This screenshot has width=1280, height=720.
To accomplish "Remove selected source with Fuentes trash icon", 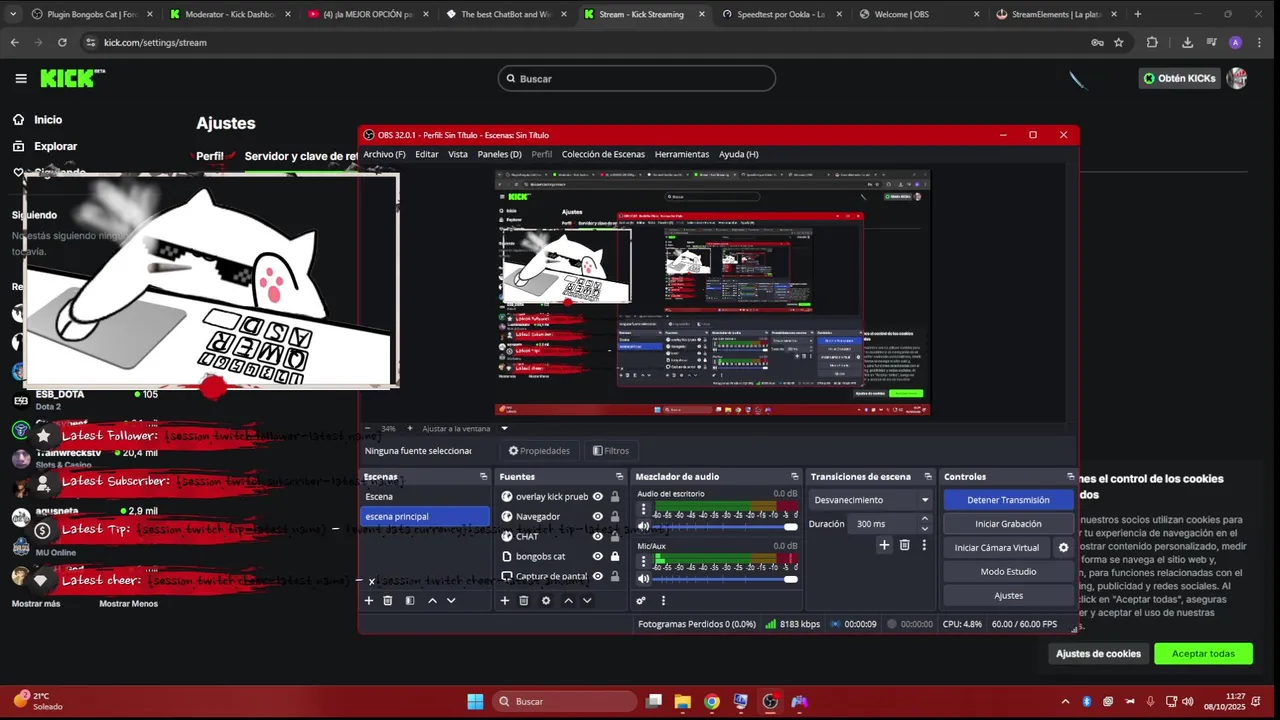I will pos(524,600).
